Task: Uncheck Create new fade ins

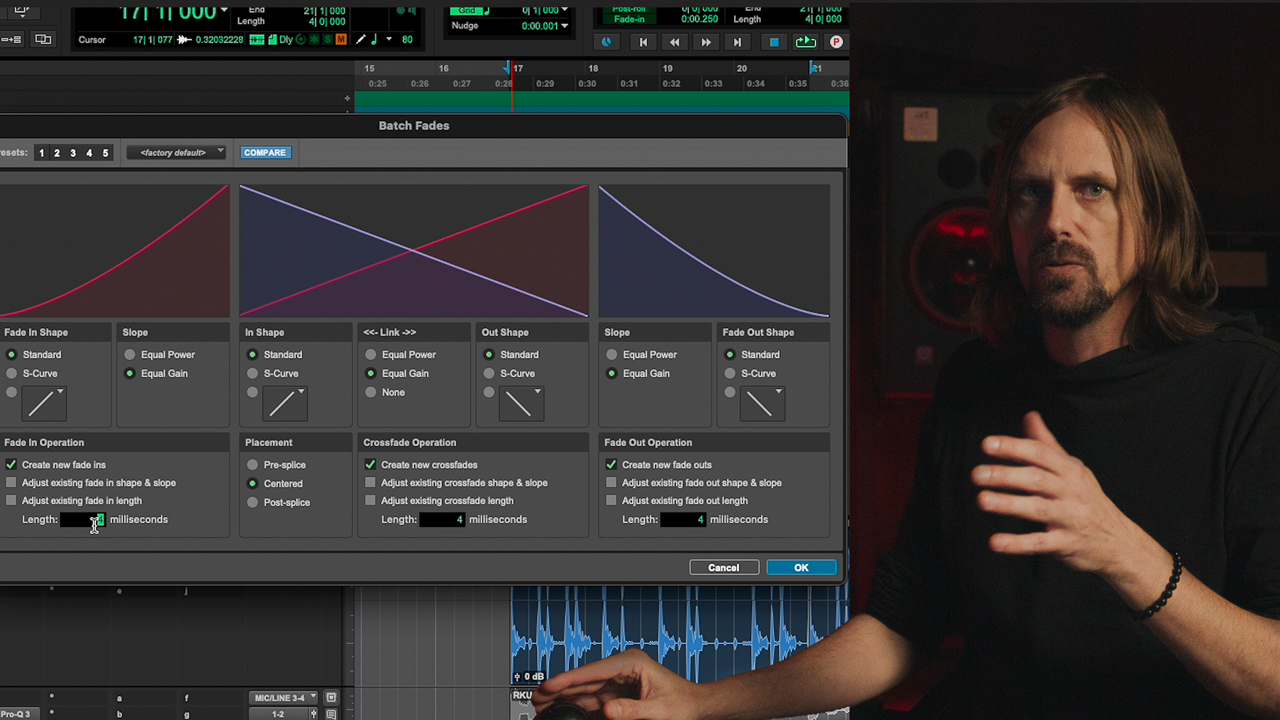Action: tap(11, 465)
